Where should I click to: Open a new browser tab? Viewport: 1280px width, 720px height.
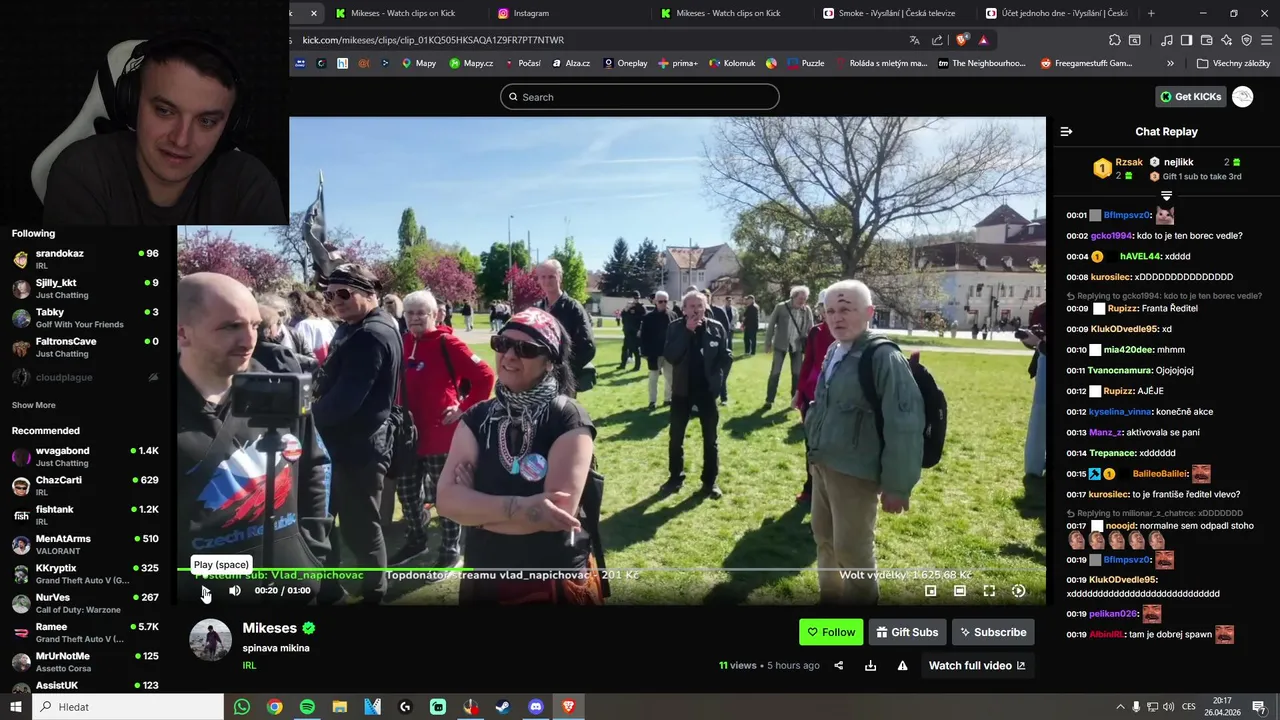click(1151, 13)
